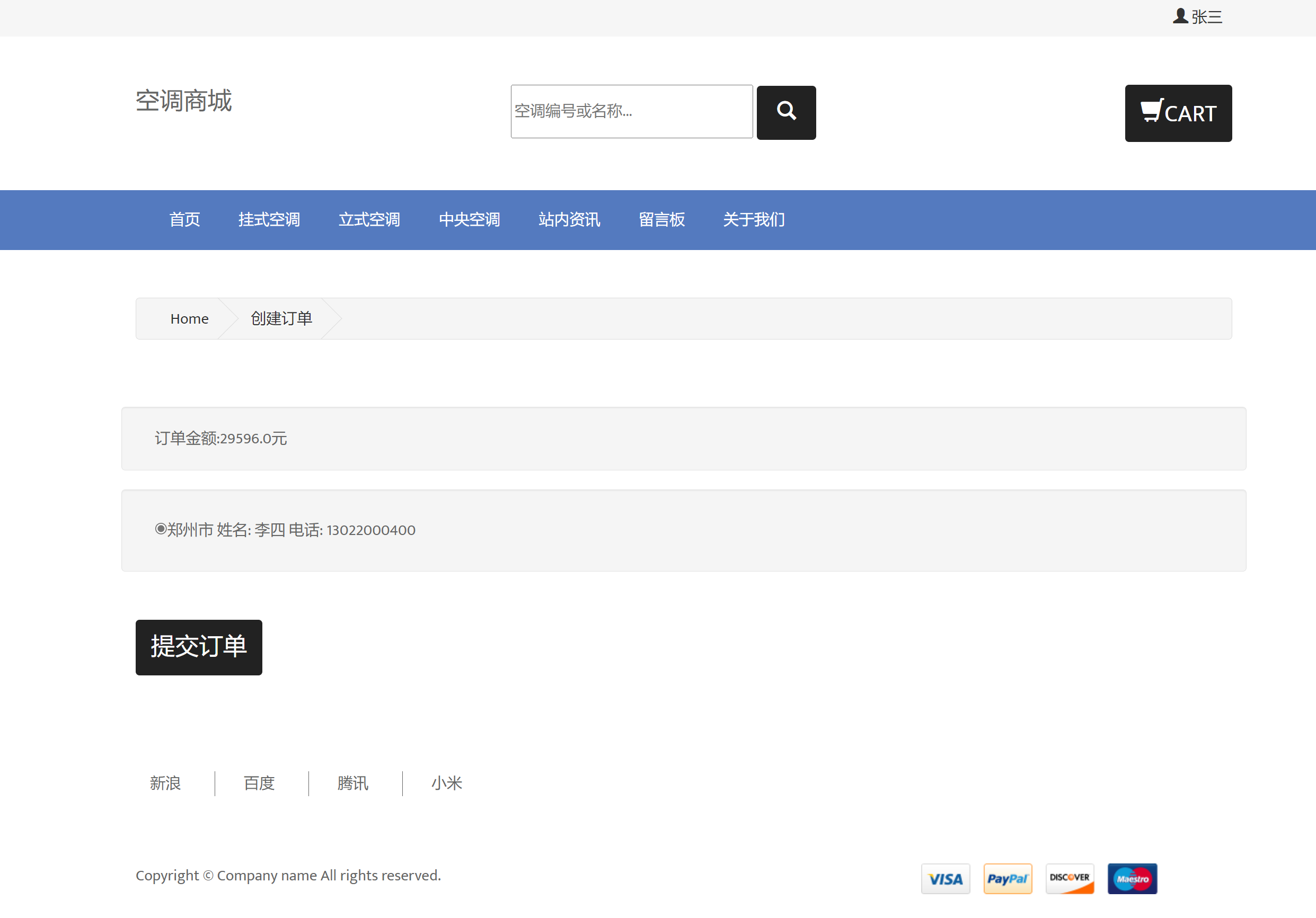Submit the order with 提交订单 button

coord(198,647)
